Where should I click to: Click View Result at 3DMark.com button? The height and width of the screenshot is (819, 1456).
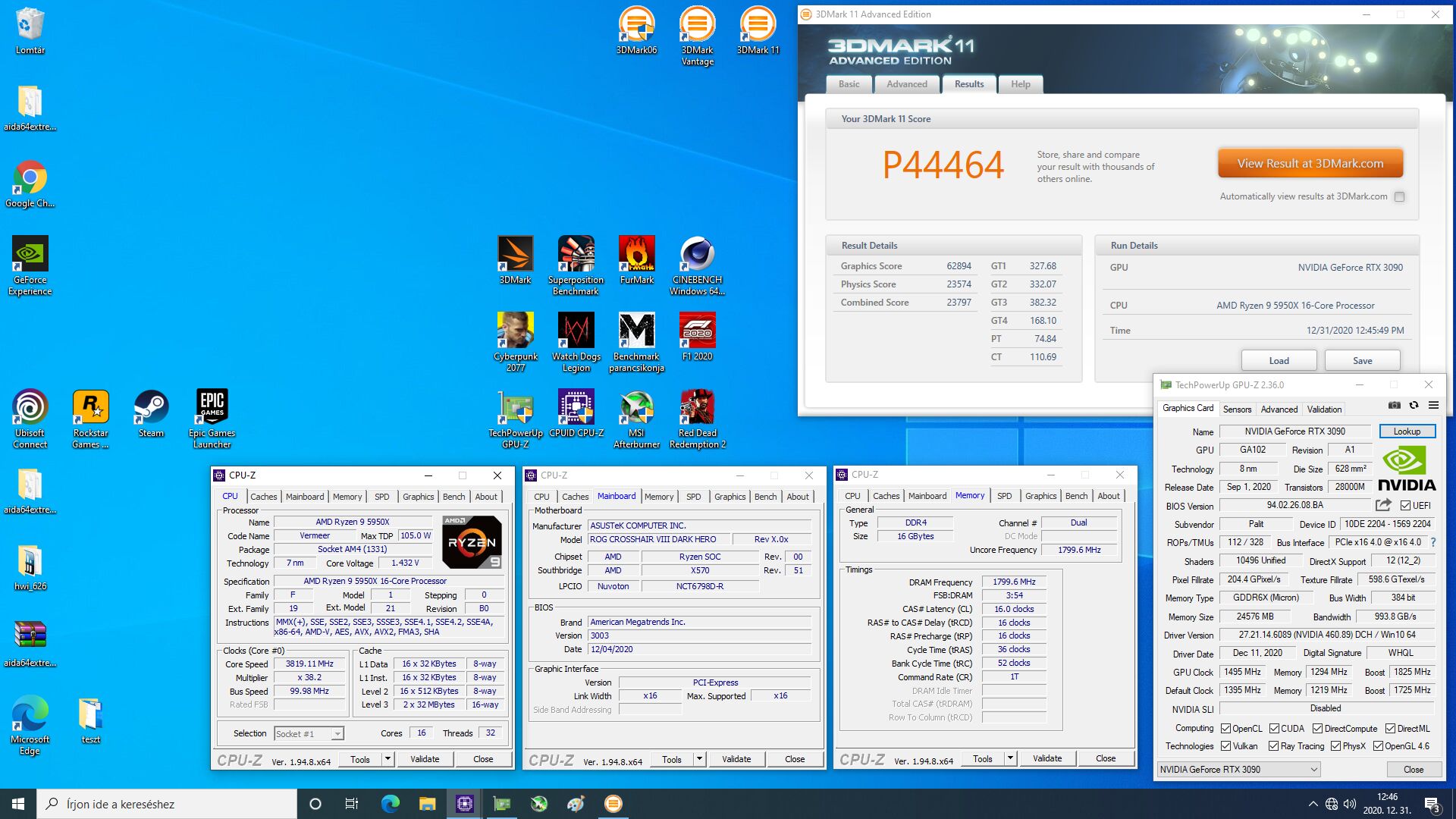pos(1310,164)
